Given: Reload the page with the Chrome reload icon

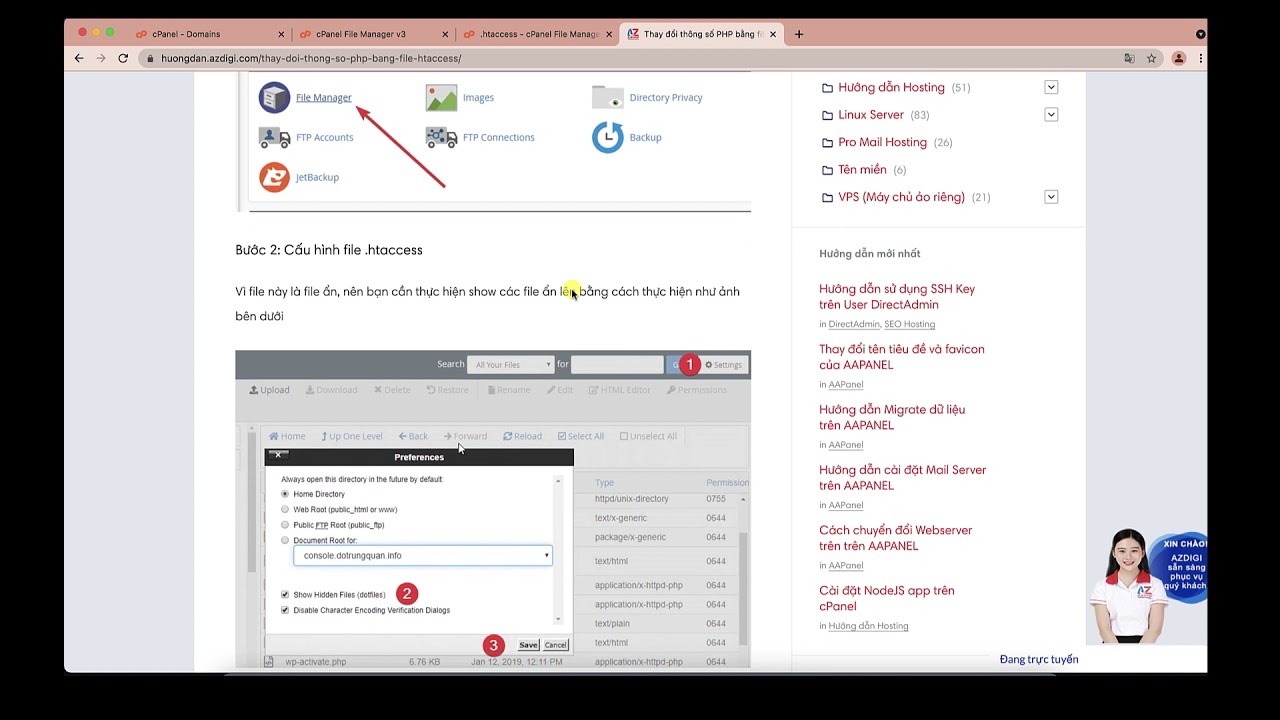Looking at the screenshot, I should point(123,58).
